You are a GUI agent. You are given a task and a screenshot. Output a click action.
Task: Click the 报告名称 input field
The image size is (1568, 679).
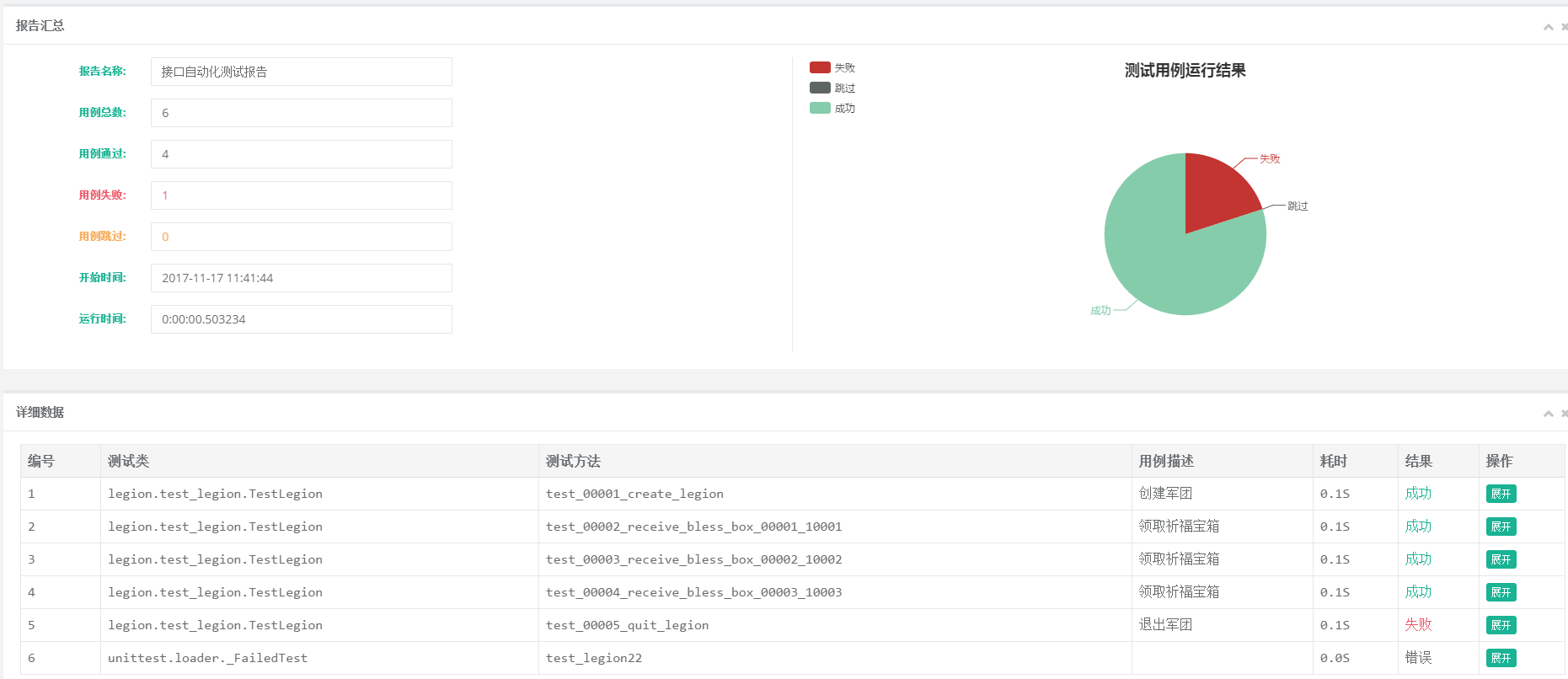click(x=302, y=72)
